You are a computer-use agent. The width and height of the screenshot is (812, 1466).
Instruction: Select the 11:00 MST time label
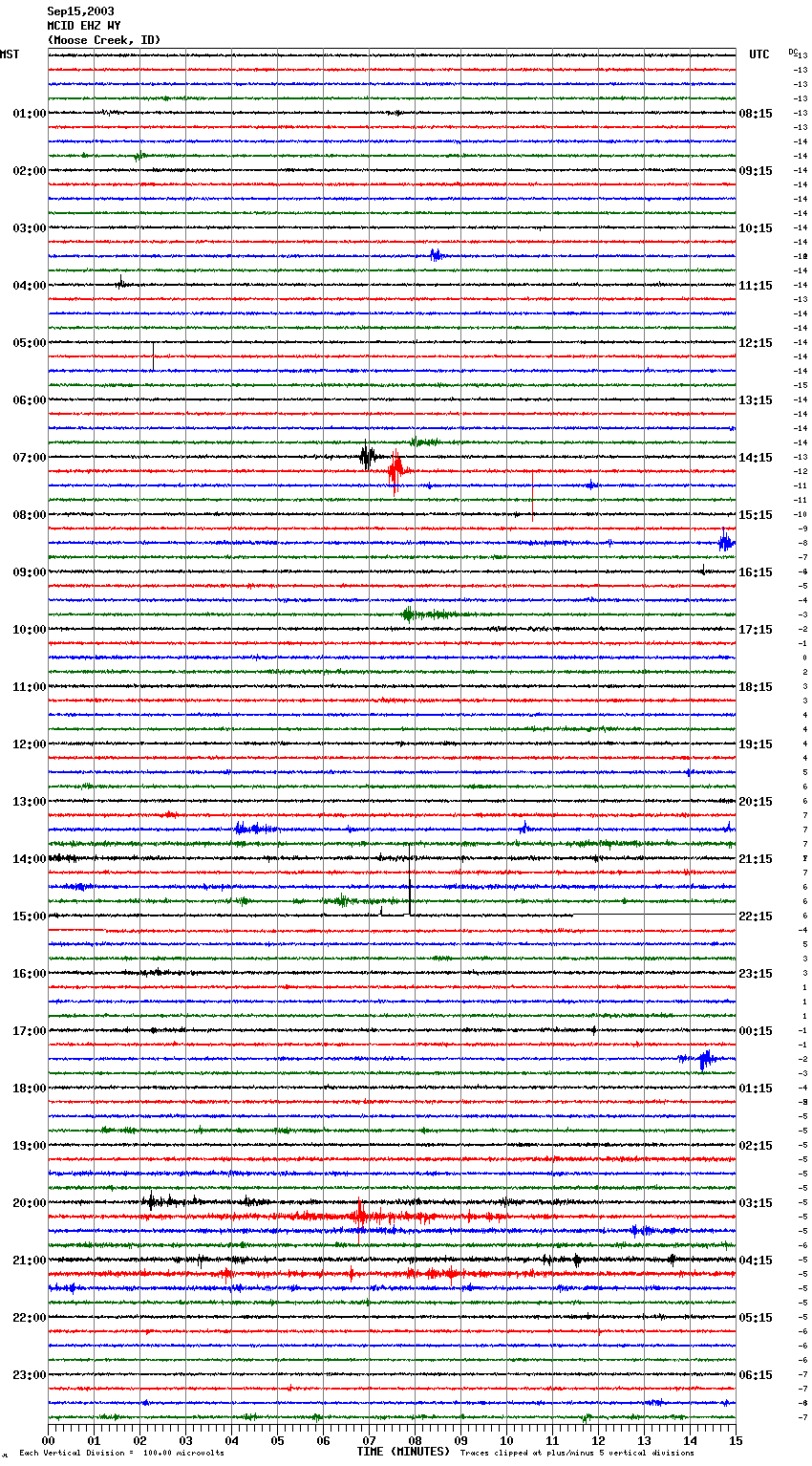tap(30, 687)
